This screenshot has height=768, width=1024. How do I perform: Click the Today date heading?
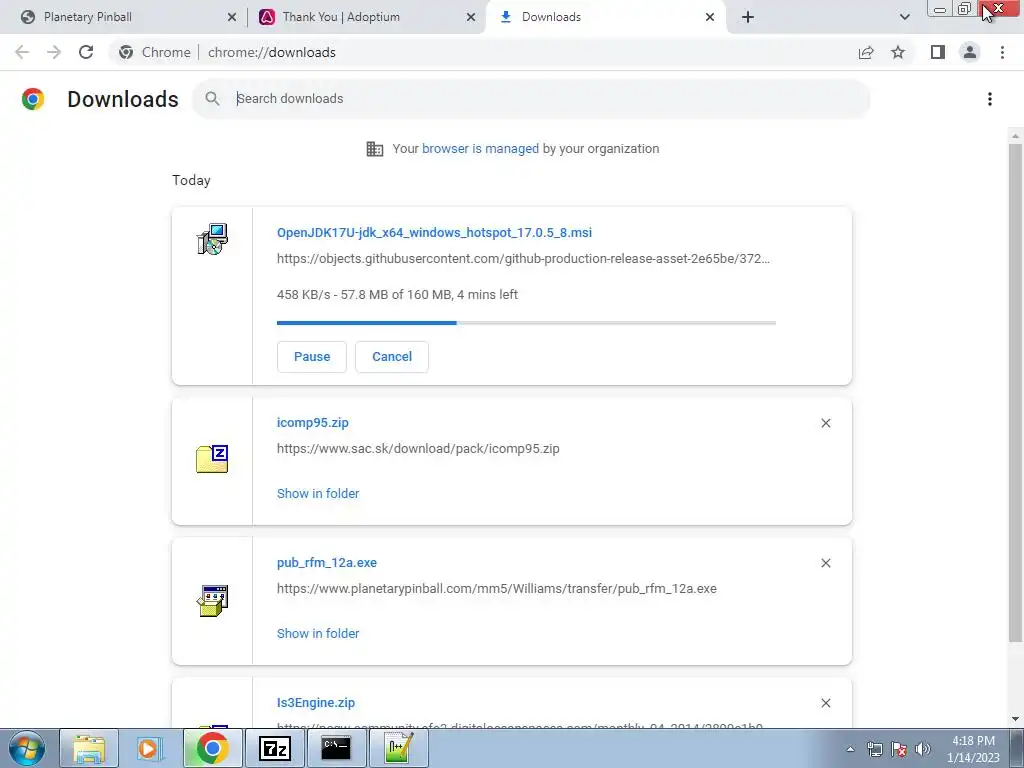pos(191,180)
